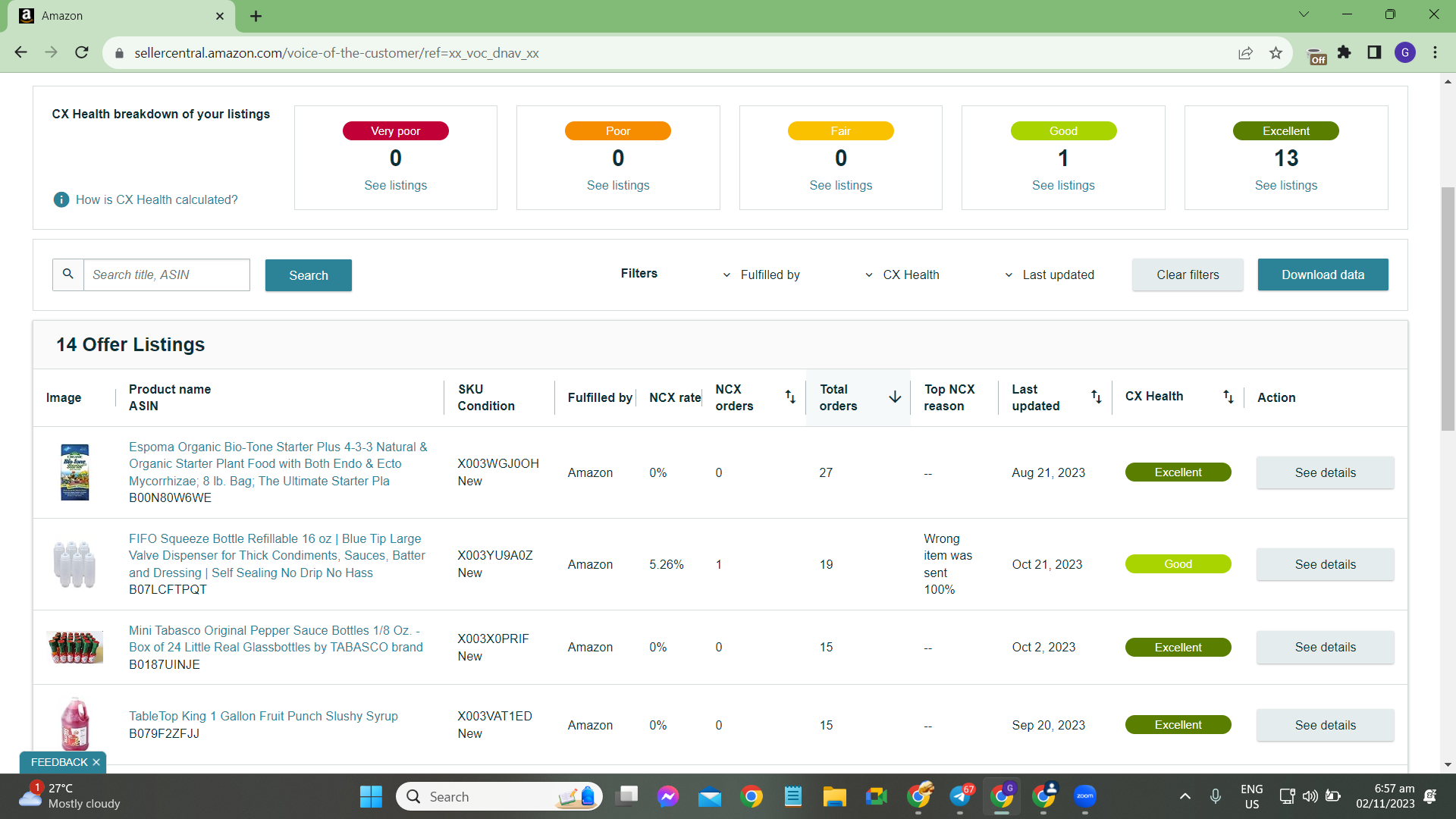The height and width of the screenshot is (819, 1456).
Task: Focus the Search title, ASIN field
Action: tap(167, 275)
